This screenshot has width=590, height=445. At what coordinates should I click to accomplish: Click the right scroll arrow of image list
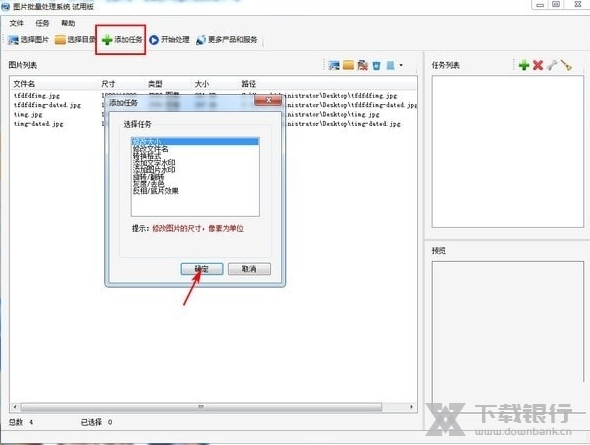click(411, 407)
